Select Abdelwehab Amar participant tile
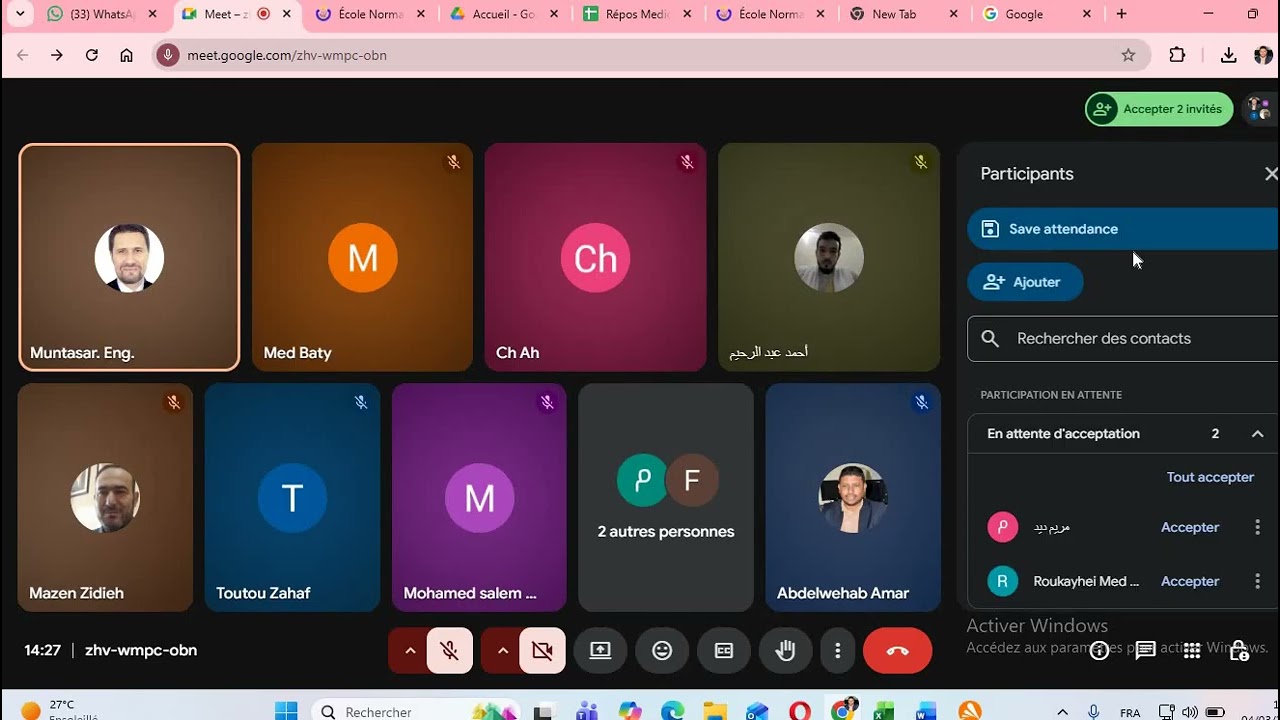 point(853,497)
